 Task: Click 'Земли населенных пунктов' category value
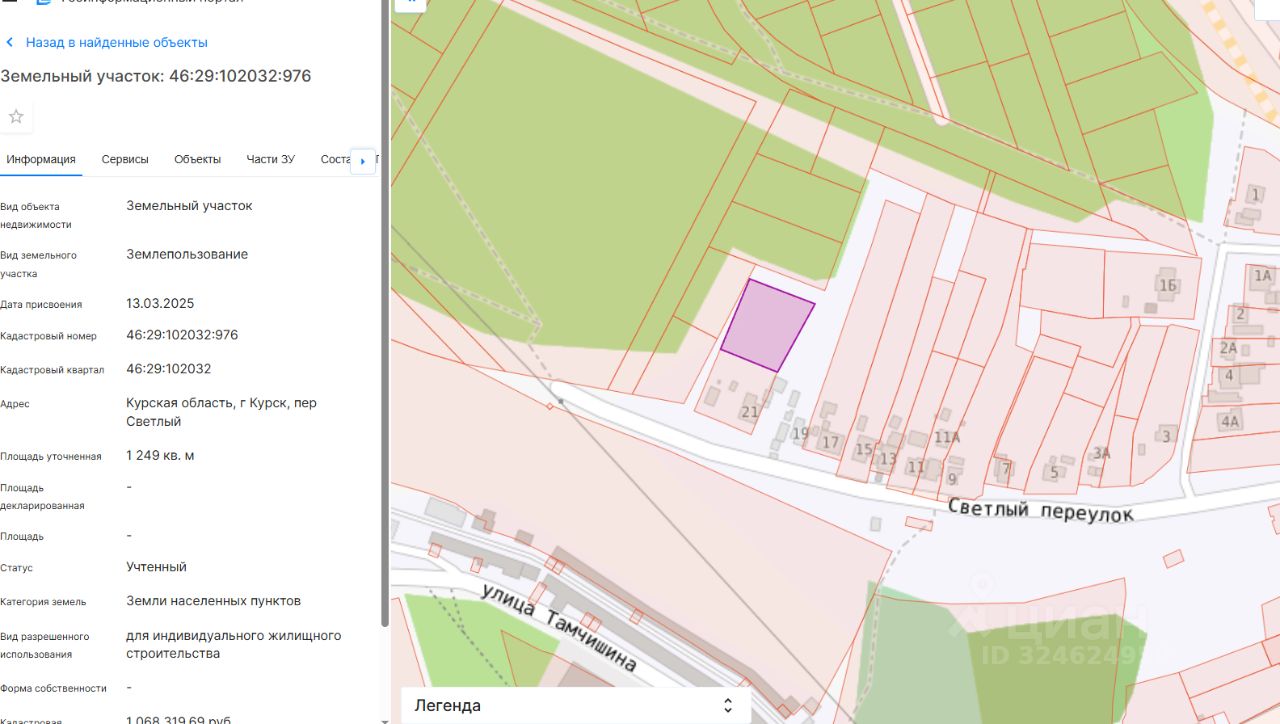pos(213,601)
